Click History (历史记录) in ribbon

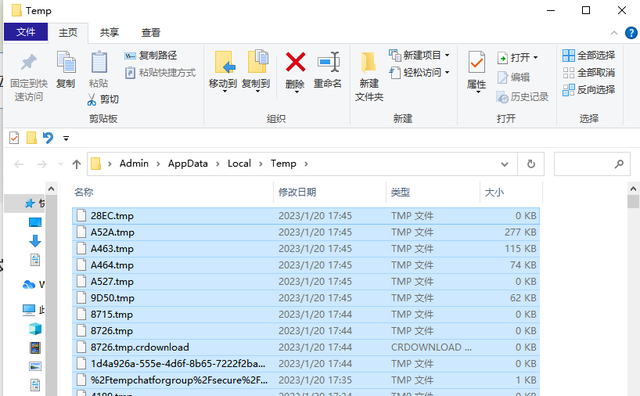(522, 97)
